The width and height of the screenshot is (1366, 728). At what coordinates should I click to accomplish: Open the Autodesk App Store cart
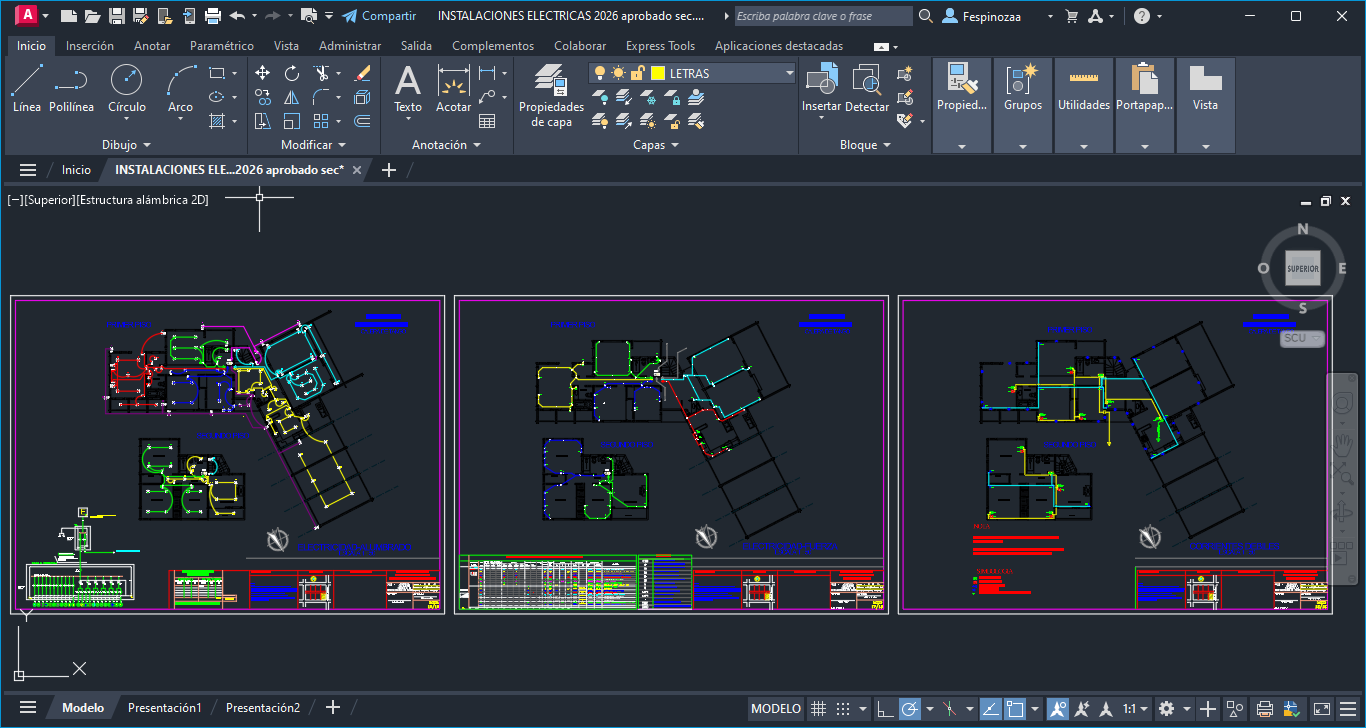pyautogui.click(x=1072, y=16)
